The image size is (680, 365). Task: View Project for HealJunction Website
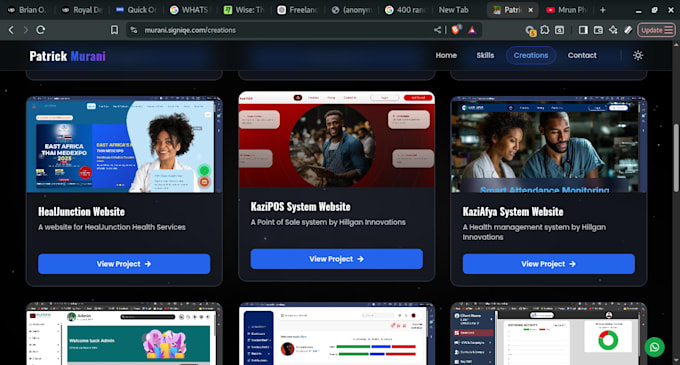124,264
